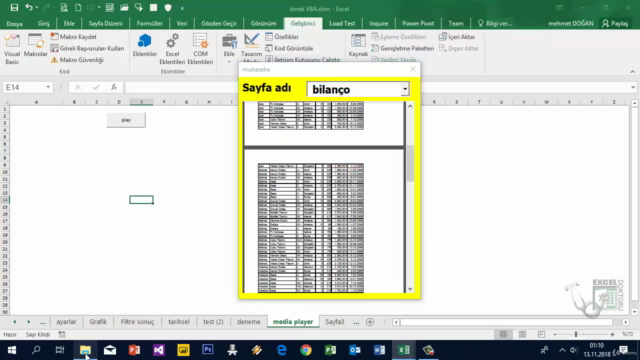Click the Paylaş share button
Screen dimensions: 640x360
tap(615, 23)
